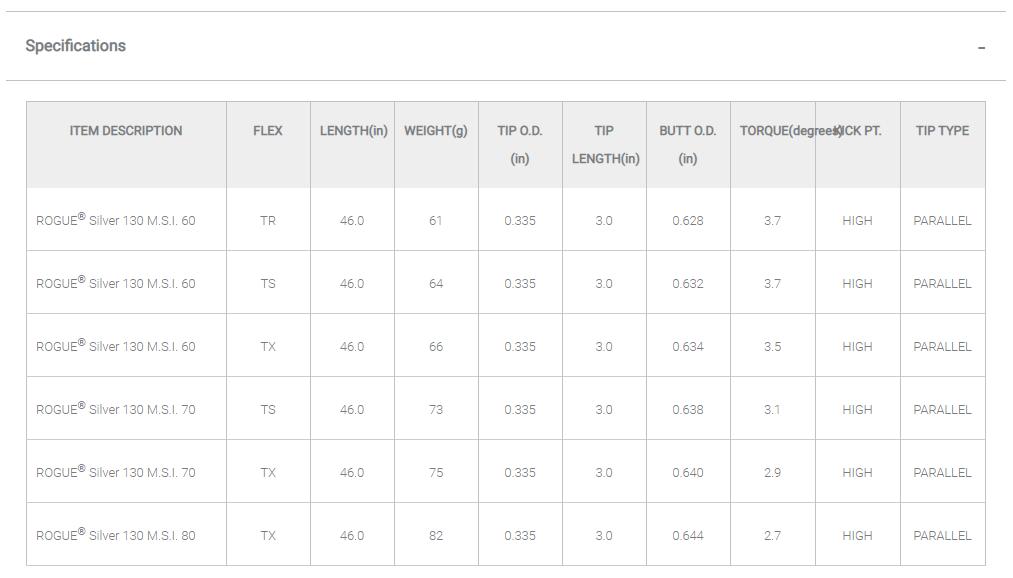Click the TIP TYPE column header

(x=942, y=131)
